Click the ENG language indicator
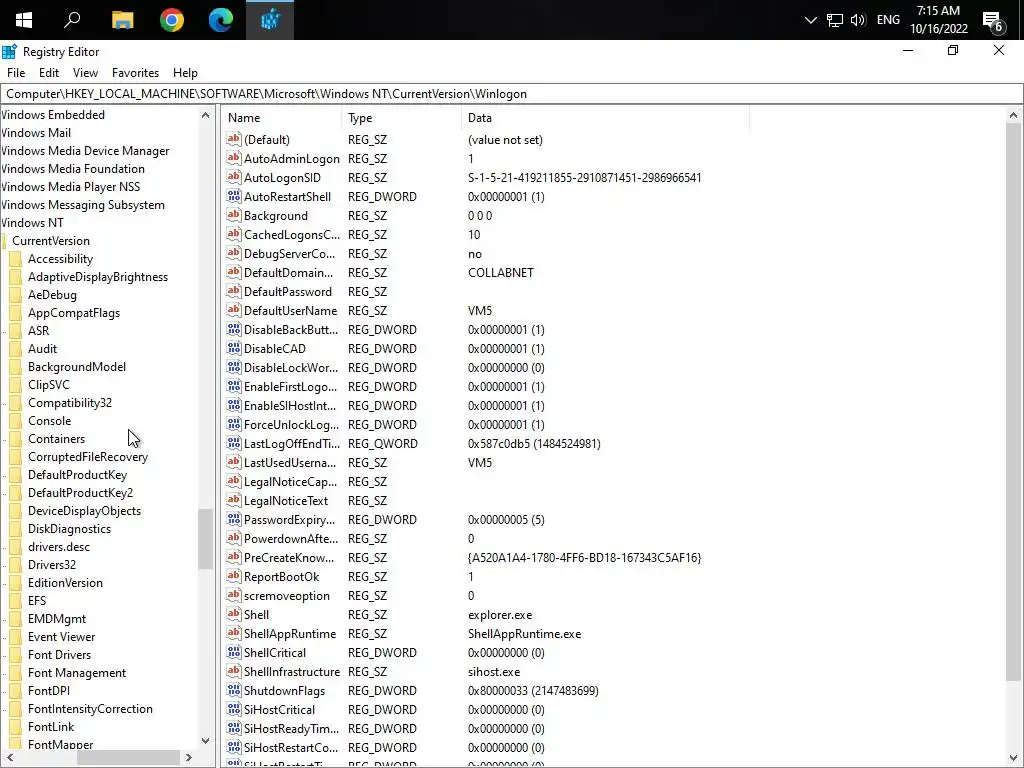Viewport: 1024px width, 768px height. pyautogui.click(x=888, y=20)
